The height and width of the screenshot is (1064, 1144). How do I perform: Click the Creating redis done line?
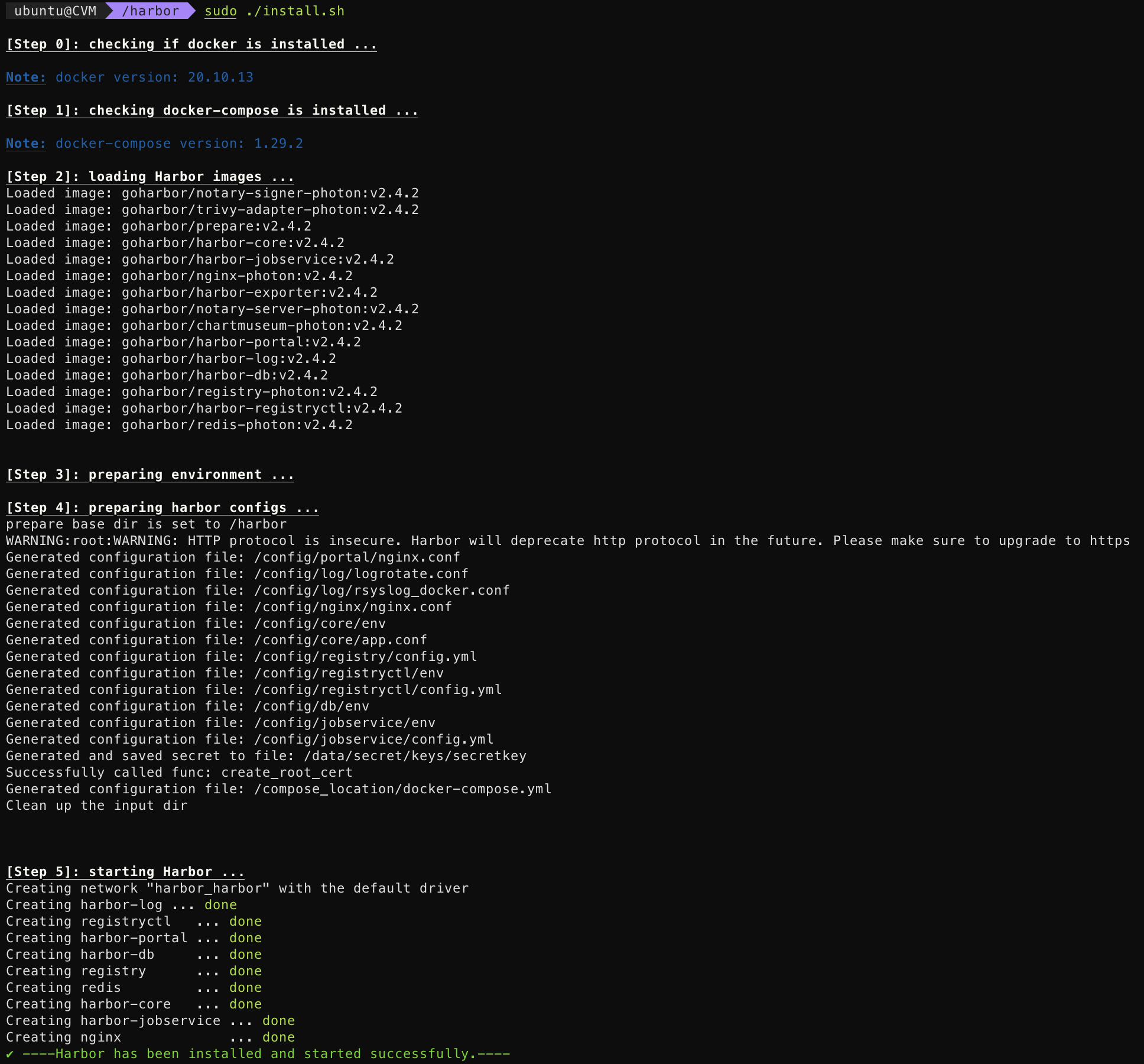point(134,988)
